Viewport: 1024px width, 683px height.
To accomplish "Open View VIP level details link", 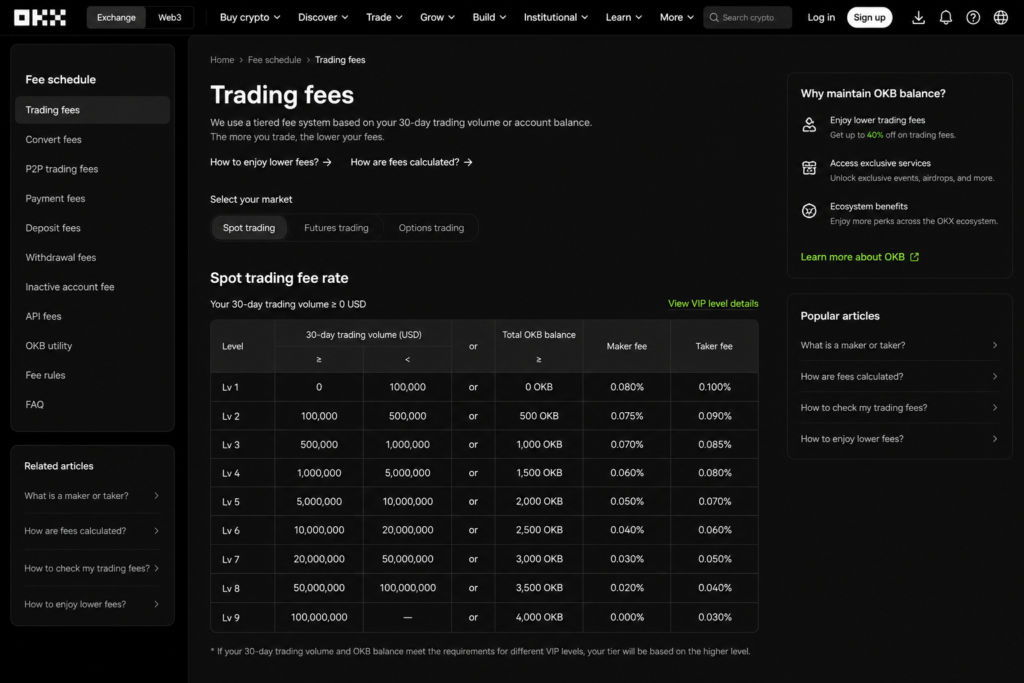I will (713, 304).
